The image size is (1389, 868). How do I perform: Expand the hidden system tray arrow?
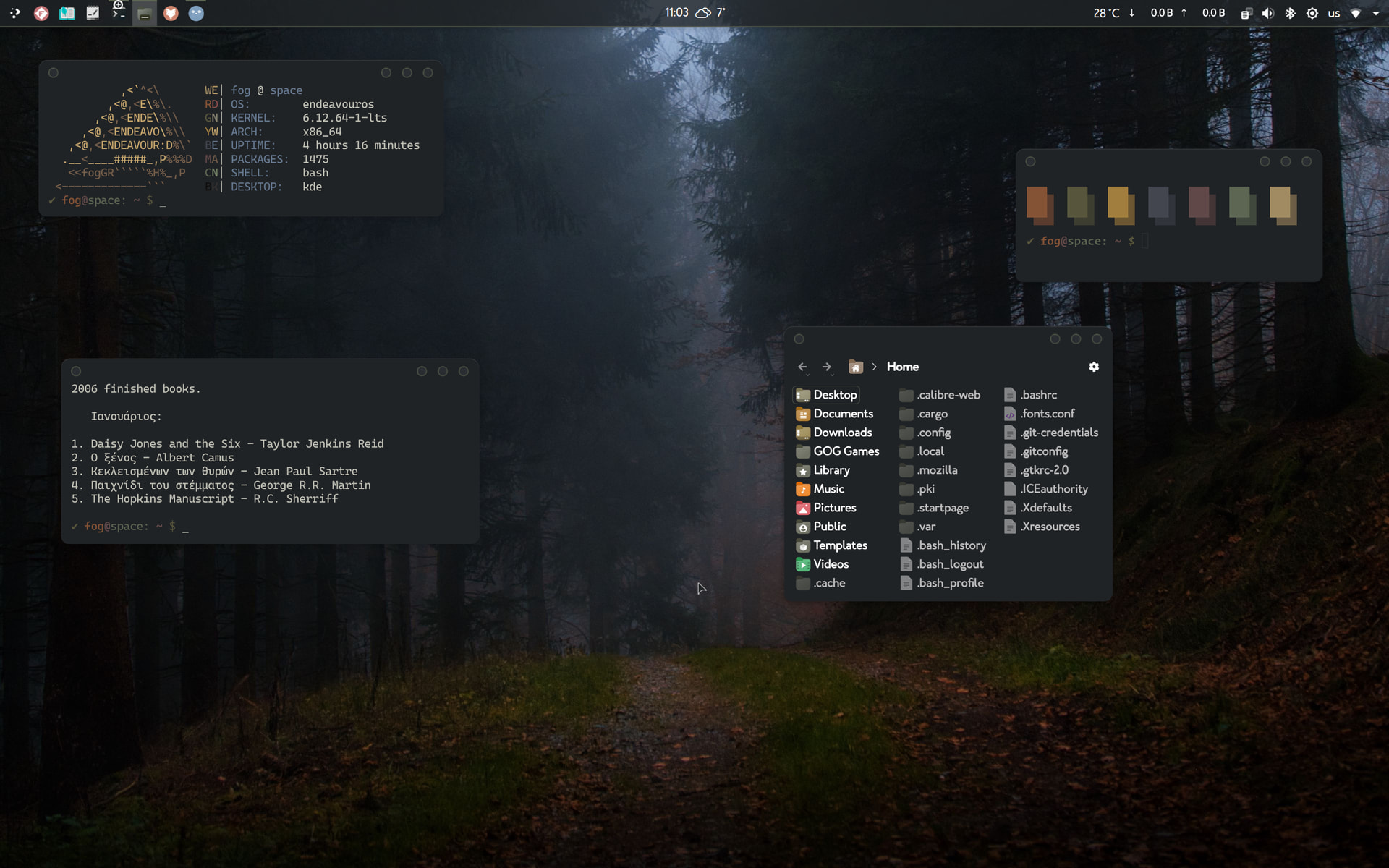pos(1375,13)
